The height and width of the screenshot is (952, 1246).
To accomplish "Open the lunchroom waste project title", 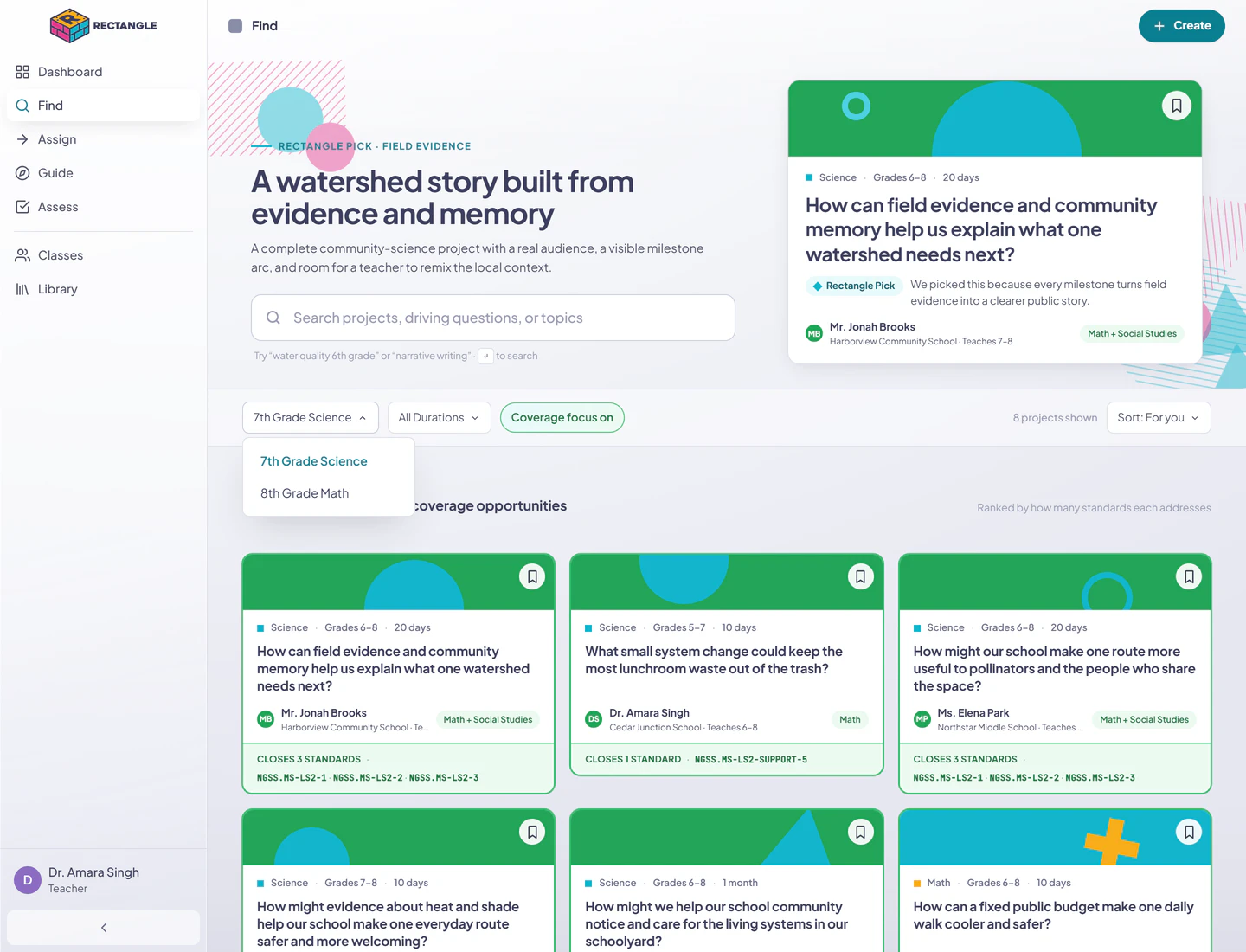I will tap(714, 660).
